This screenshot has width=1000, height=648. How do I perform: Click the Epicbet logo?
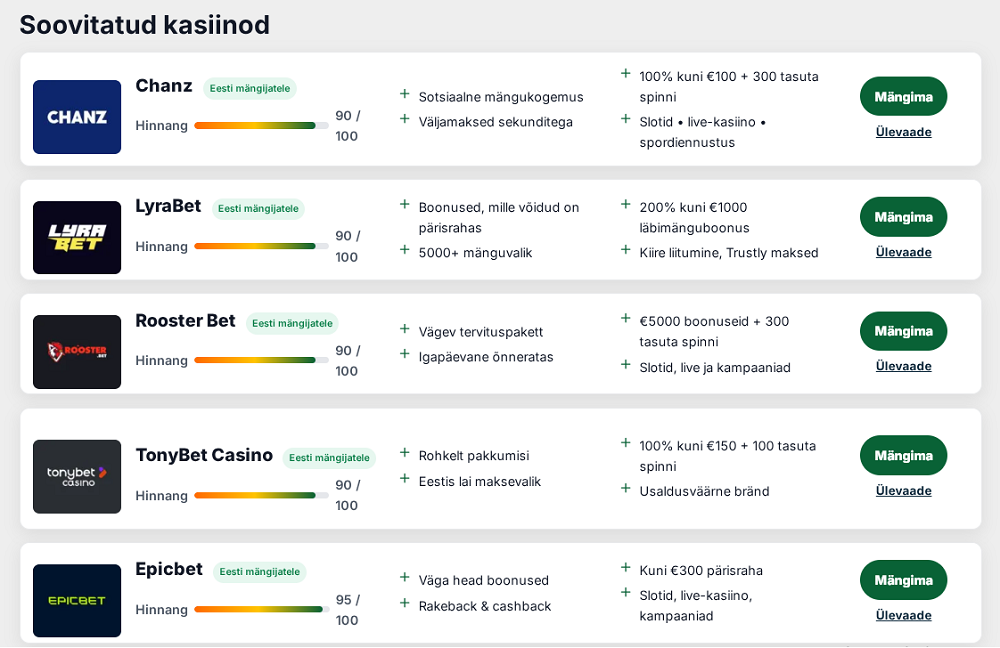pyautogui.click(x=77, y=600)
